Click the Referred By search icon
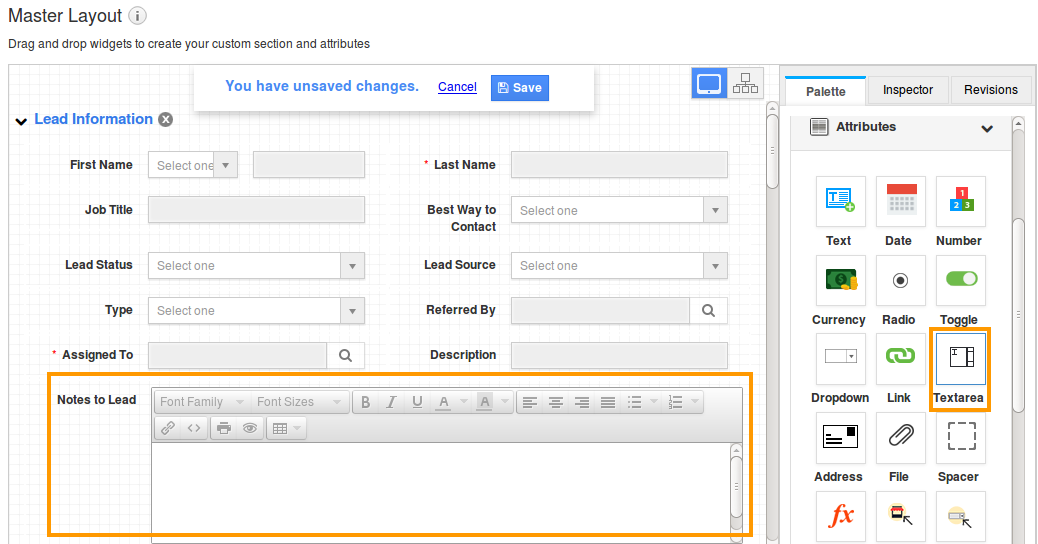 [708, 310]
